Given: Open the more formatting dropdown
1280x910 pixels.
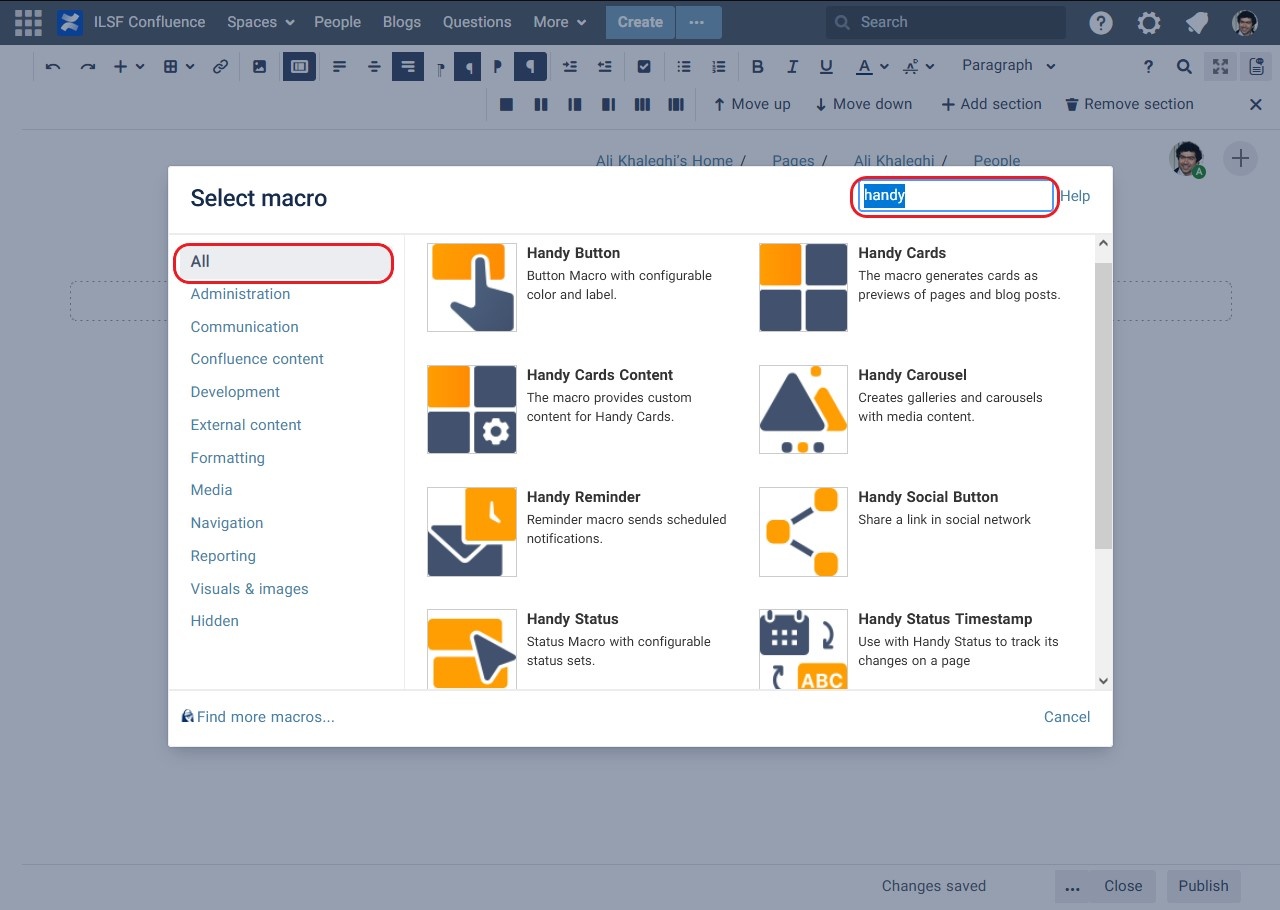Looking at the screenshot, I should tap(919, 66).
